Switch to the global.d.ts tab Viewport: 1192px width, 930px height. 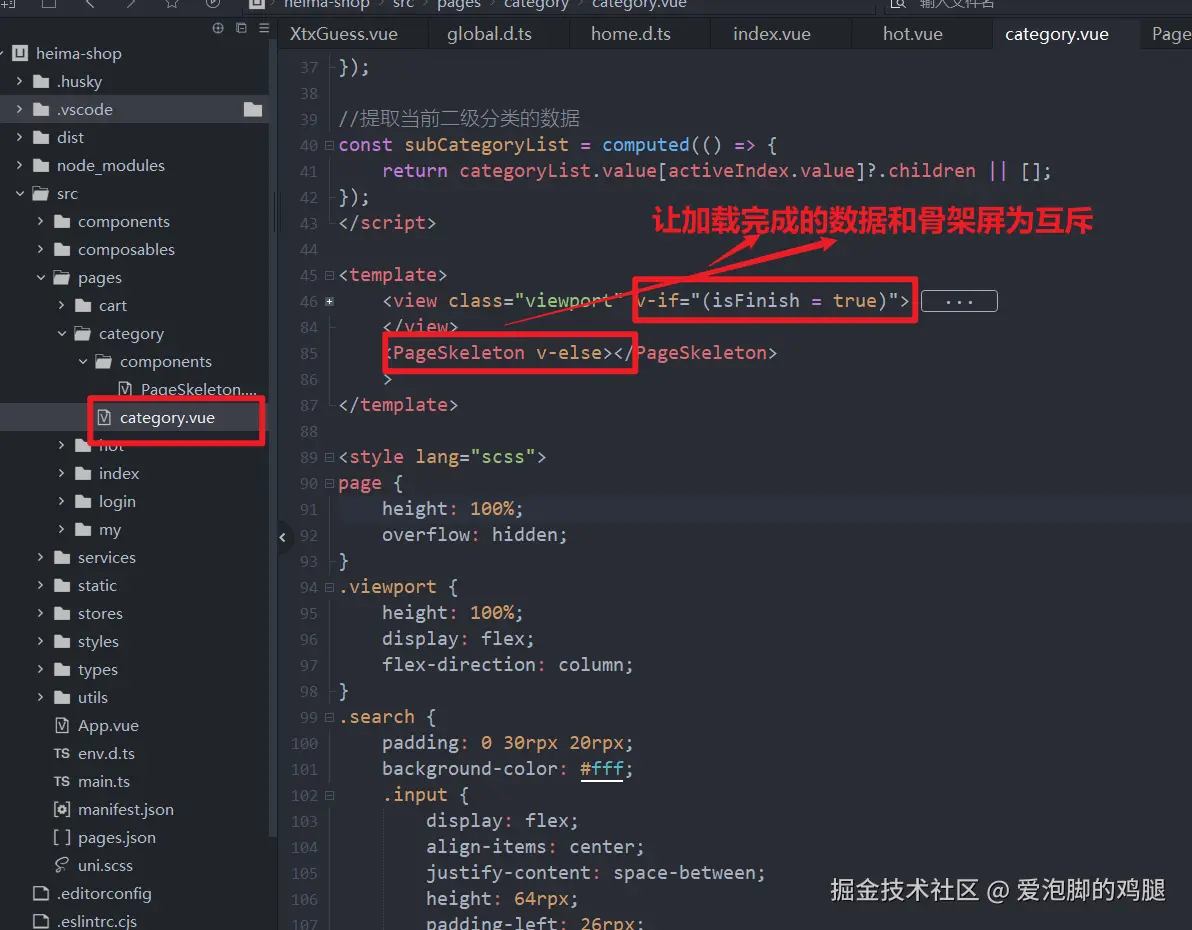(x=490, y=34)
